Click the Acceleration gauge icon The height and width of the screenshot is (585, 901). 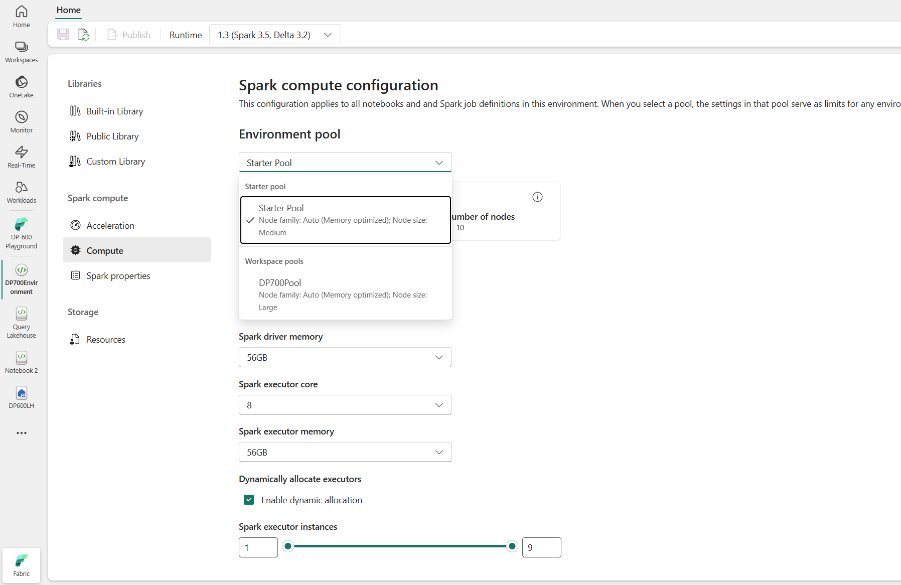(x=75, y=225)
